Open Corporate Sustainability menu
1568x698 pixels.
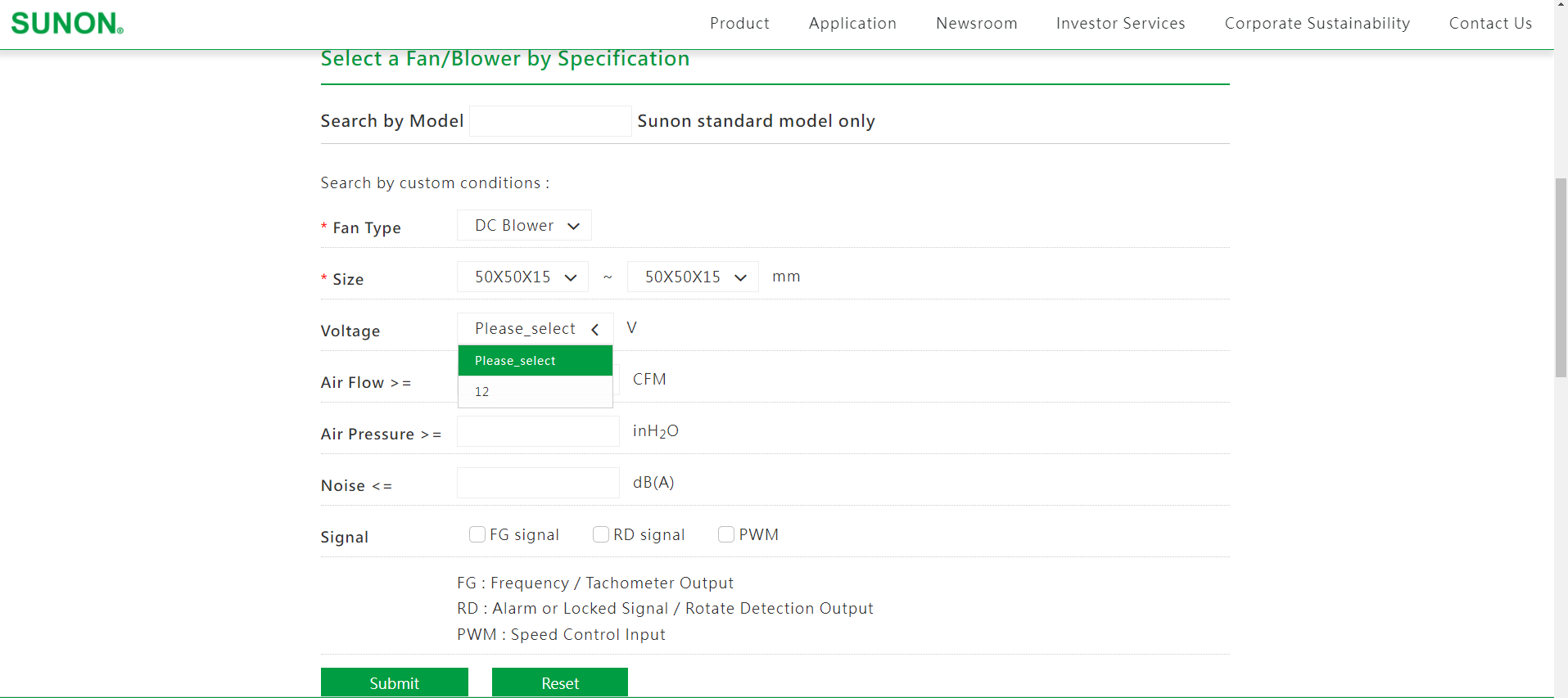pos(1317,23)
